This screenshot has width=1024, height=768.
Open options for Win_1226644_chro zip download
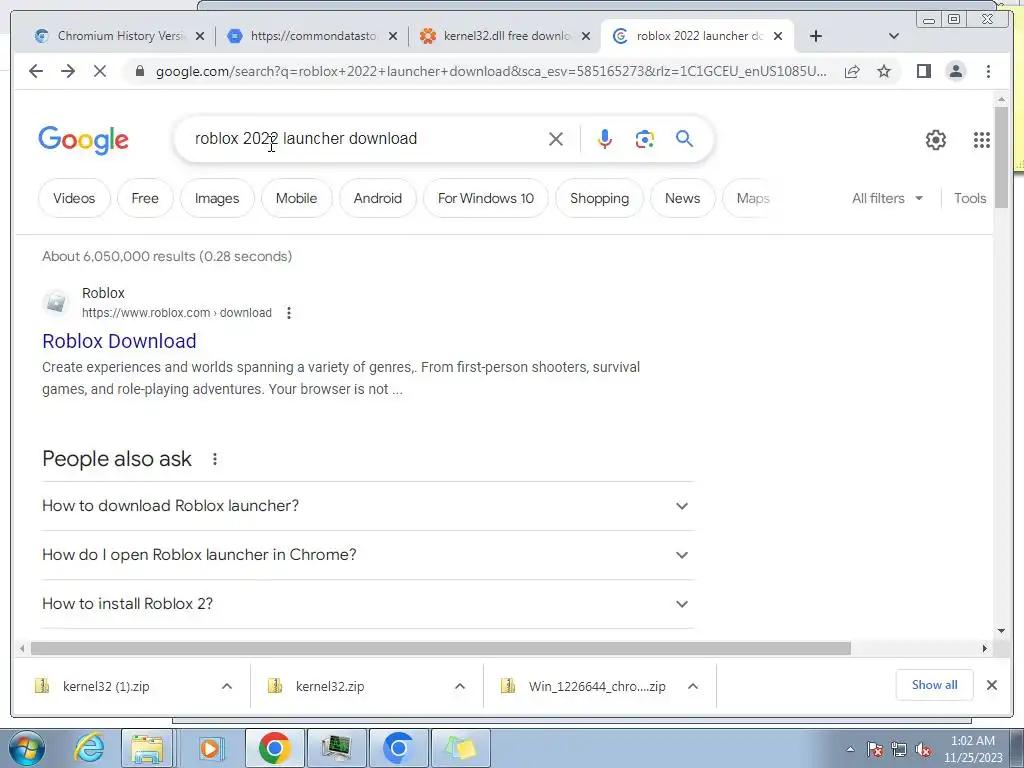click(693, 686)
